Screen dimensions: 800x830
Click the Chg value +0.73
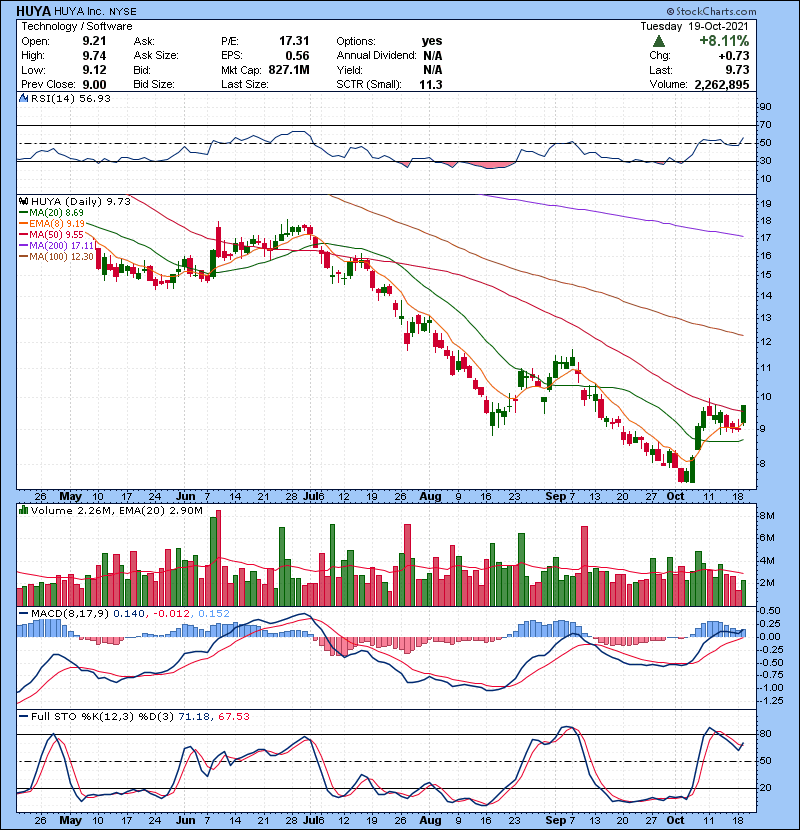point(733,56)
